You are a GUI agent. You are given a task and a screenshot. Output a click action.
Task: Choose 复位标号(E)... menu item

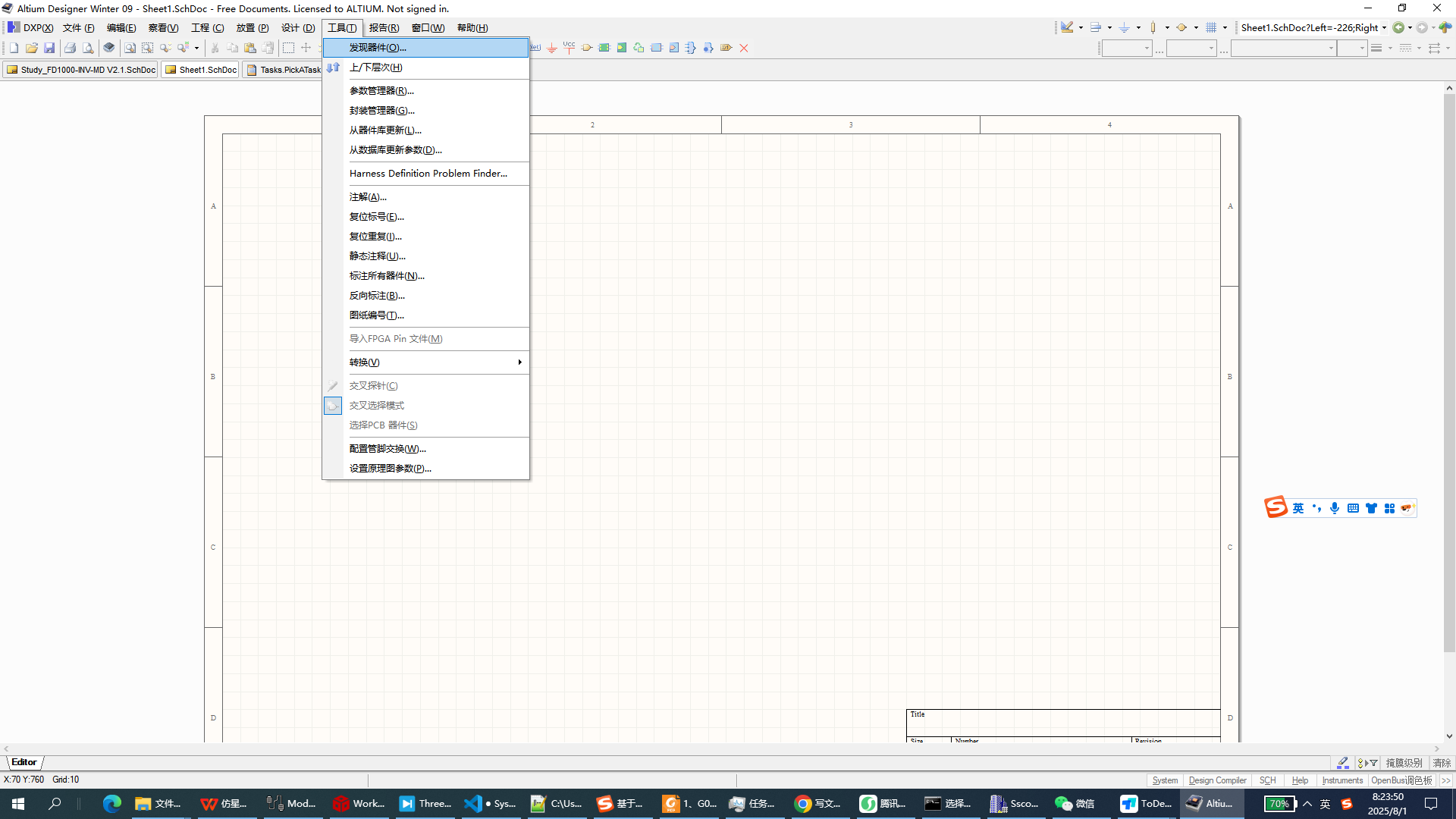(426, 217)
